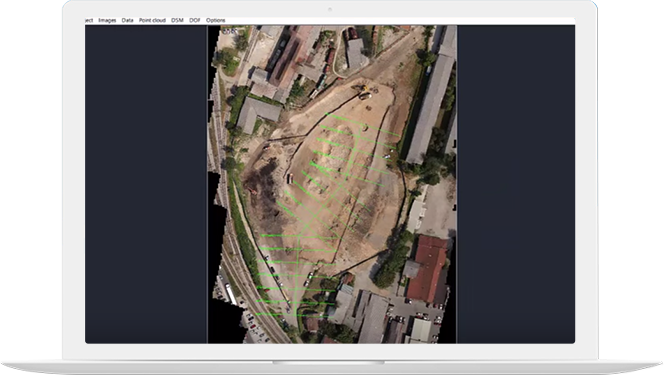Screen dimensions: 664x375
Task: Click the yellow excavator at the site's top
Action: [x=359, y=88]
